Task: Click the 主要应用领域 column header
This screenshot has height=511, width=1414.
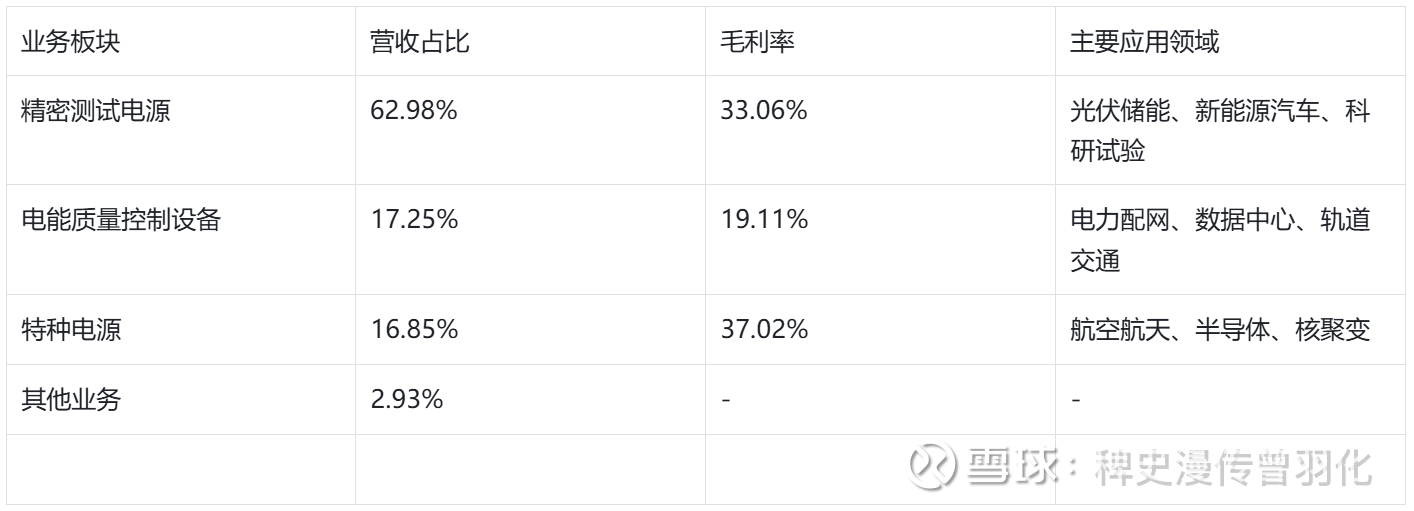Action: coord(1144,43)
